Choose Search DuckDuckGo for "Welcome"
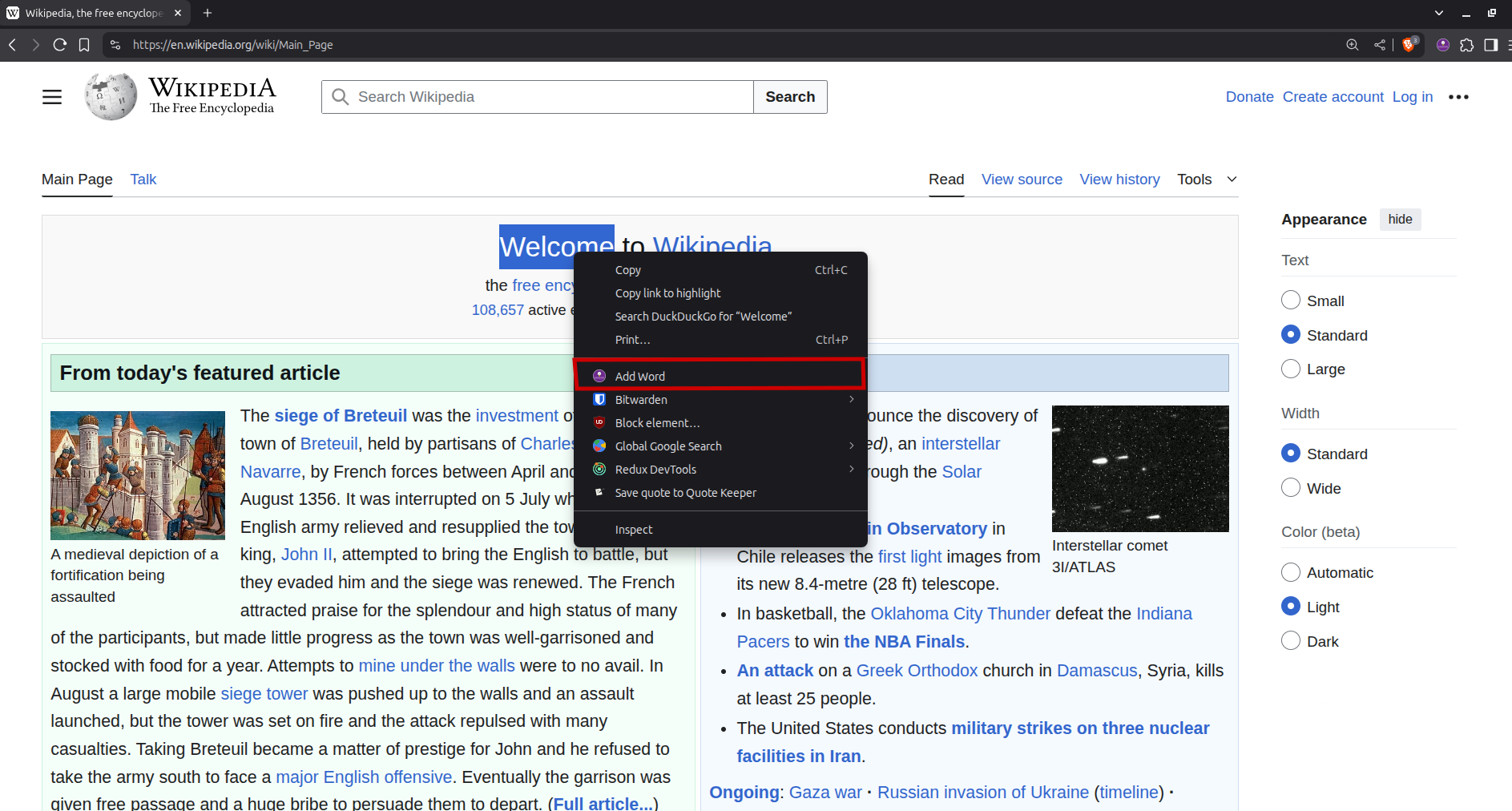 pyautogui.click(x=720, y=317)
